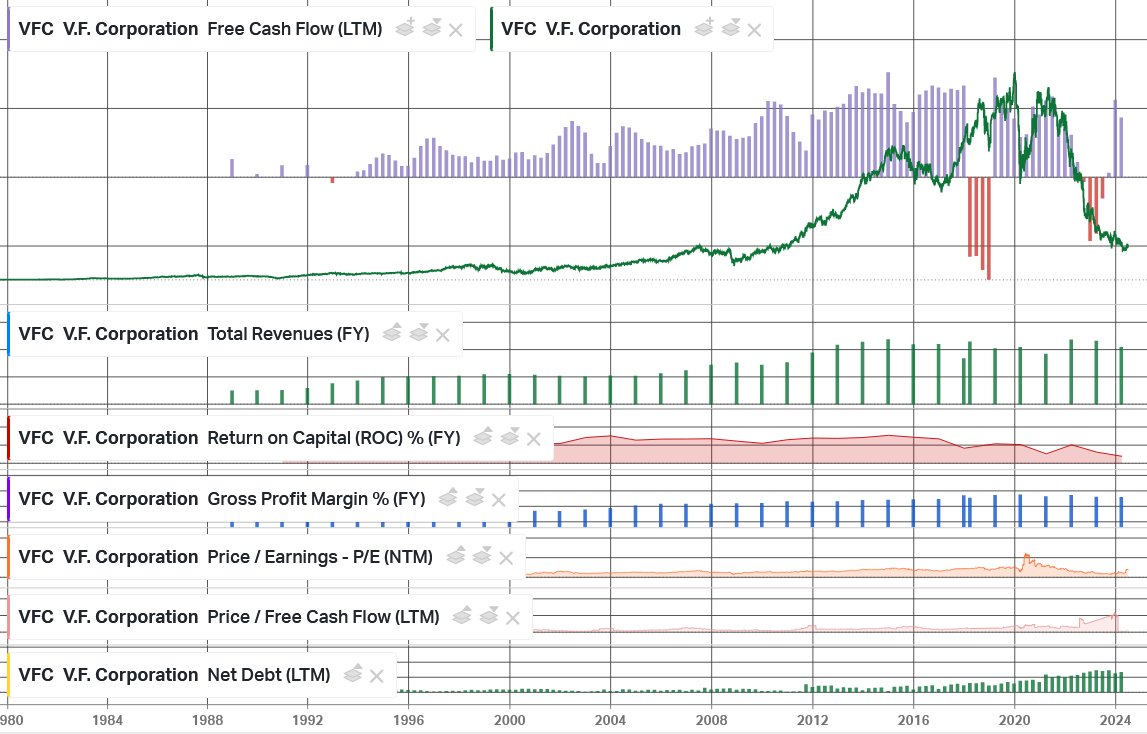Image resolution: width=1147 pixels, height=734 pixels.
Task: Select the 'Price / Earnings - P/E (NTM)' label
Action: (x=320, y=558)
